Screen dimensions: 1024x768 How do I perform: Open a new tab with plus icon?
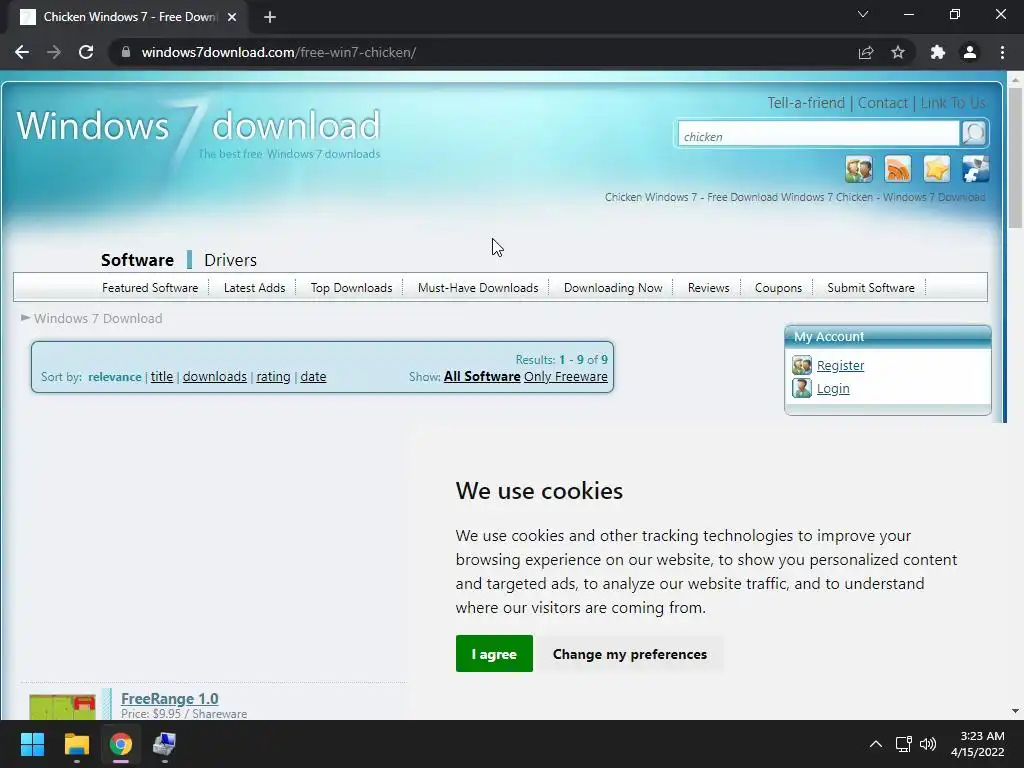coord(270,17)
